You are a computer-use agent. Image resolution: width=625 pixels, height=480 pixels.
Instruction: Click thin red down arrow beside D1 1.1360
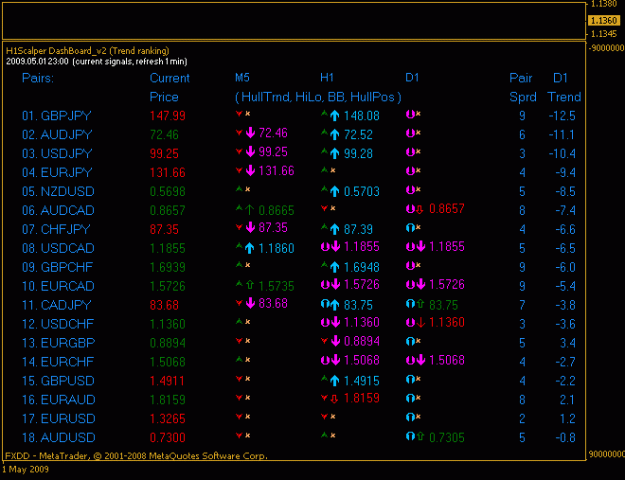tap(421, 322)
